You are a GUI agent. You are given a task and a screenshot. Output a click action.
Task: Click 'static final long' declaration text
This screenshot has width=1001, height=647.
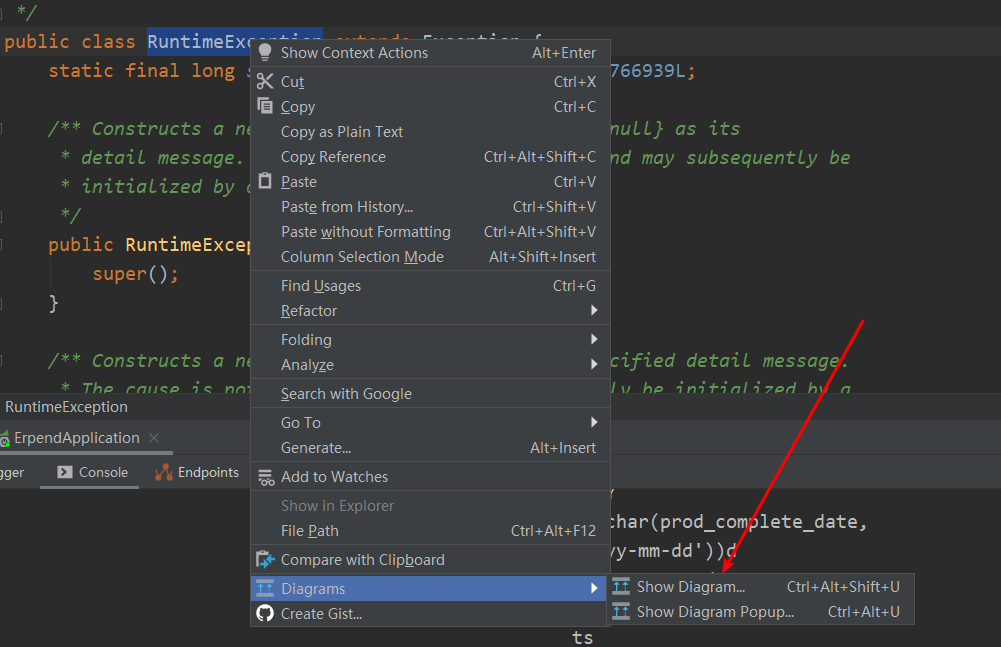(142, 70)
